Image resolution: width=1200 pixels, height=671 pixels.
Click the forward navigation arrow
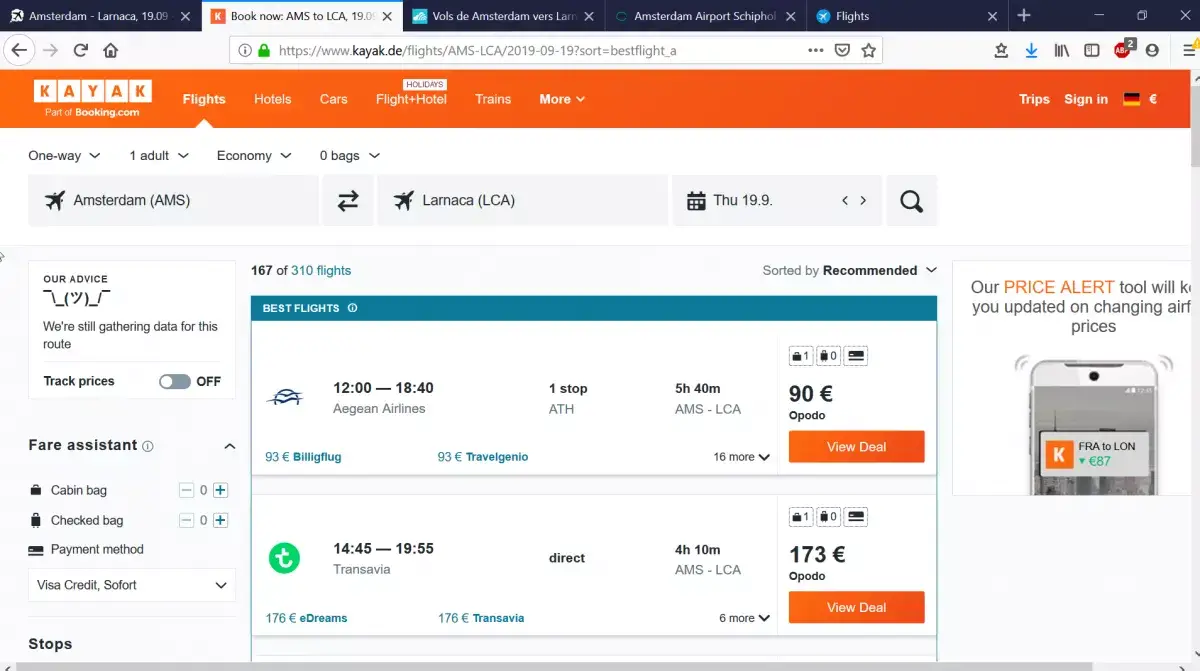(x=51, y=50)
